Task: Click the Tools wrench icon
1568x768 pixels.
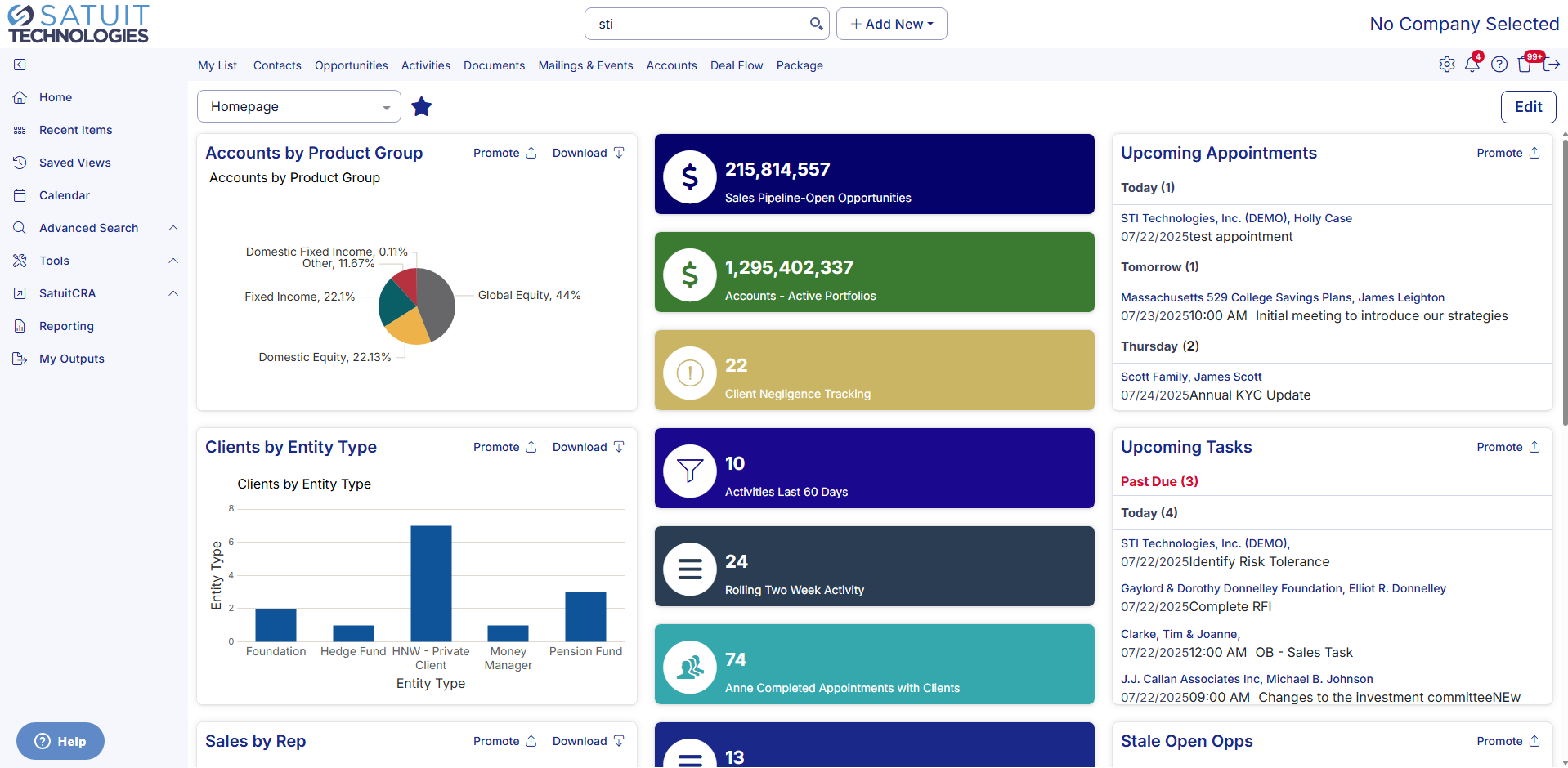Action: point(20,261)
